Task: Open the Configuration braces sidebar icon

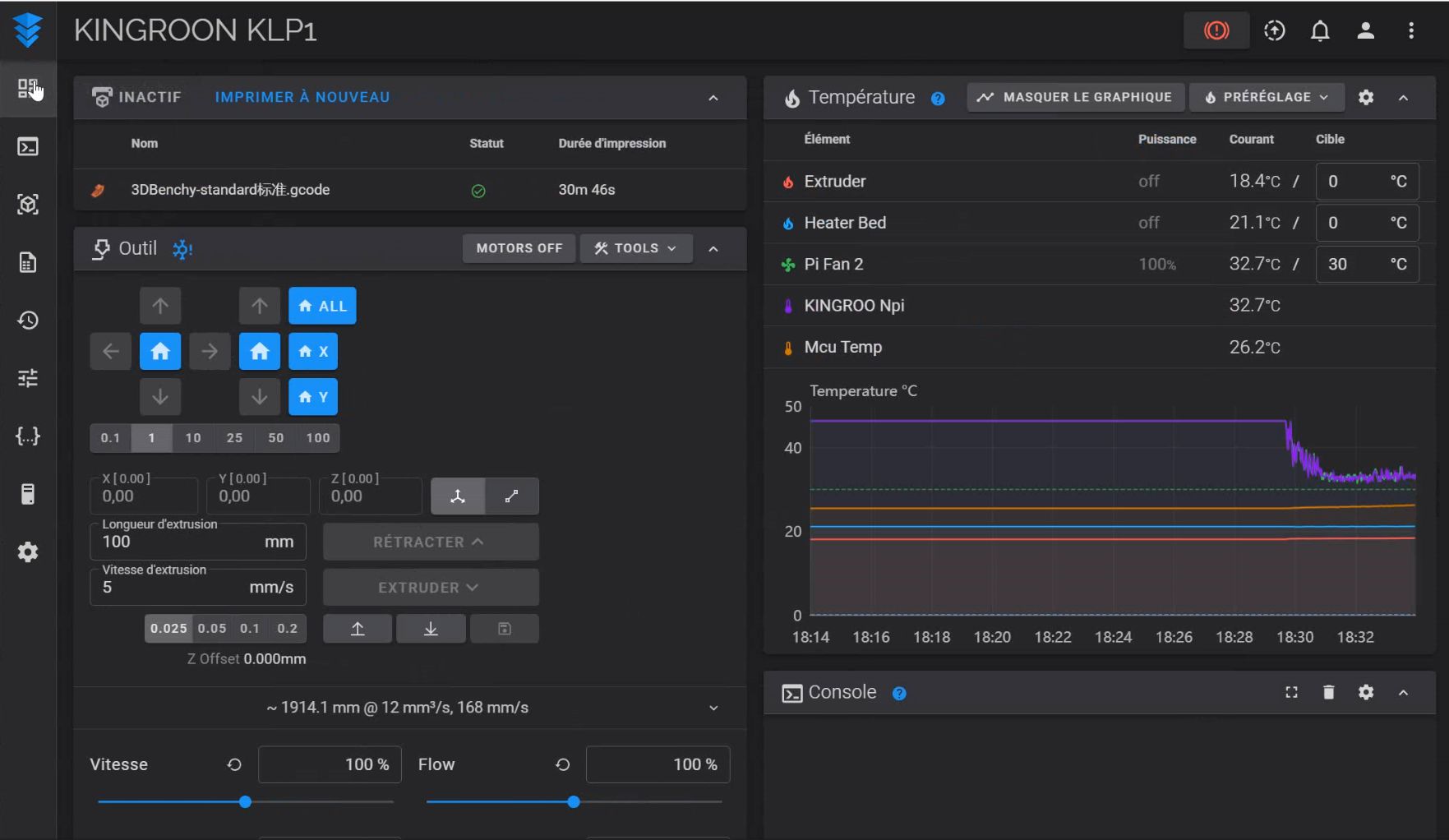Action: [x=28, y=436]
